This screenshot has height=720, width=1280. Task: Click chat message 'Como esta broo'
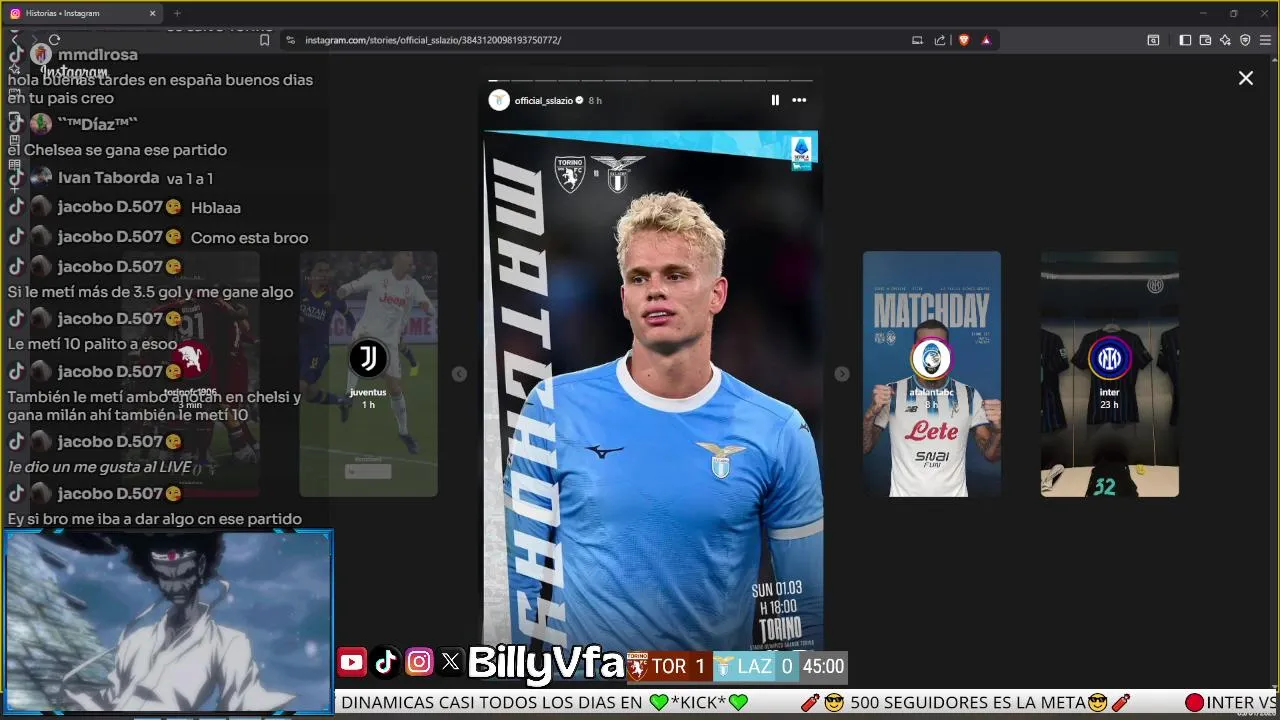coord(249,238)
